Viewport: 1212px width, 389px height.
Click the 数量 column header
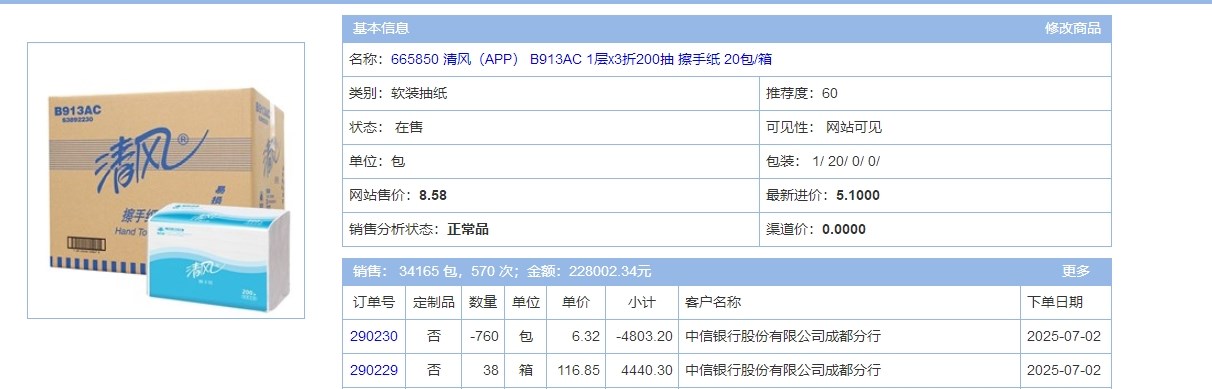tap(484, 302)
